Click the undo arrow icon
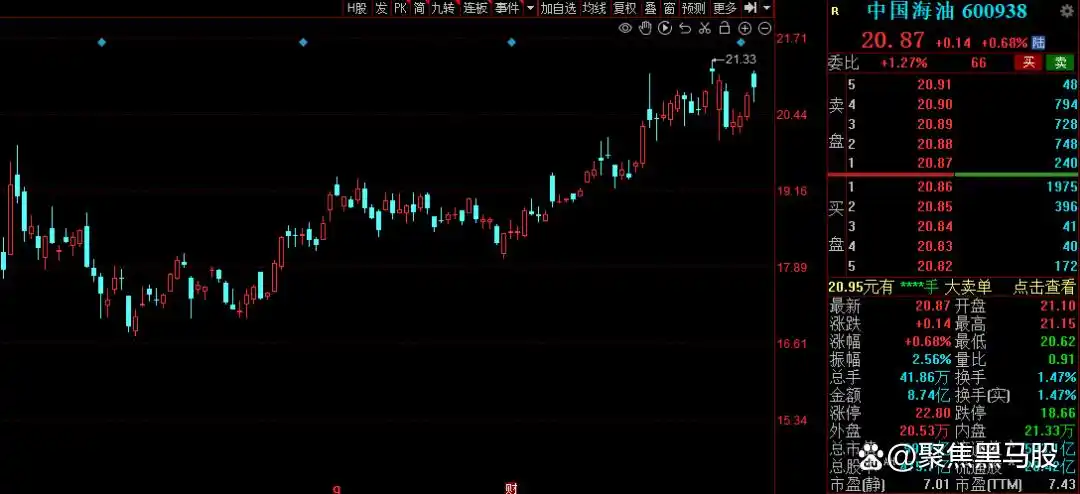The width and height of the screenshot is (1080, 494). point(685,28)
